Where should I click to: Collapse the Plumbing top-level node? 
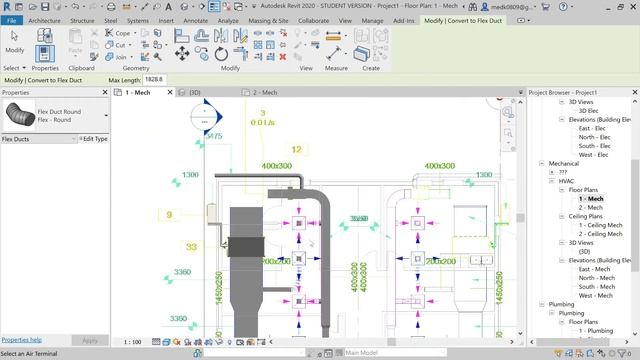pos(542,304)
